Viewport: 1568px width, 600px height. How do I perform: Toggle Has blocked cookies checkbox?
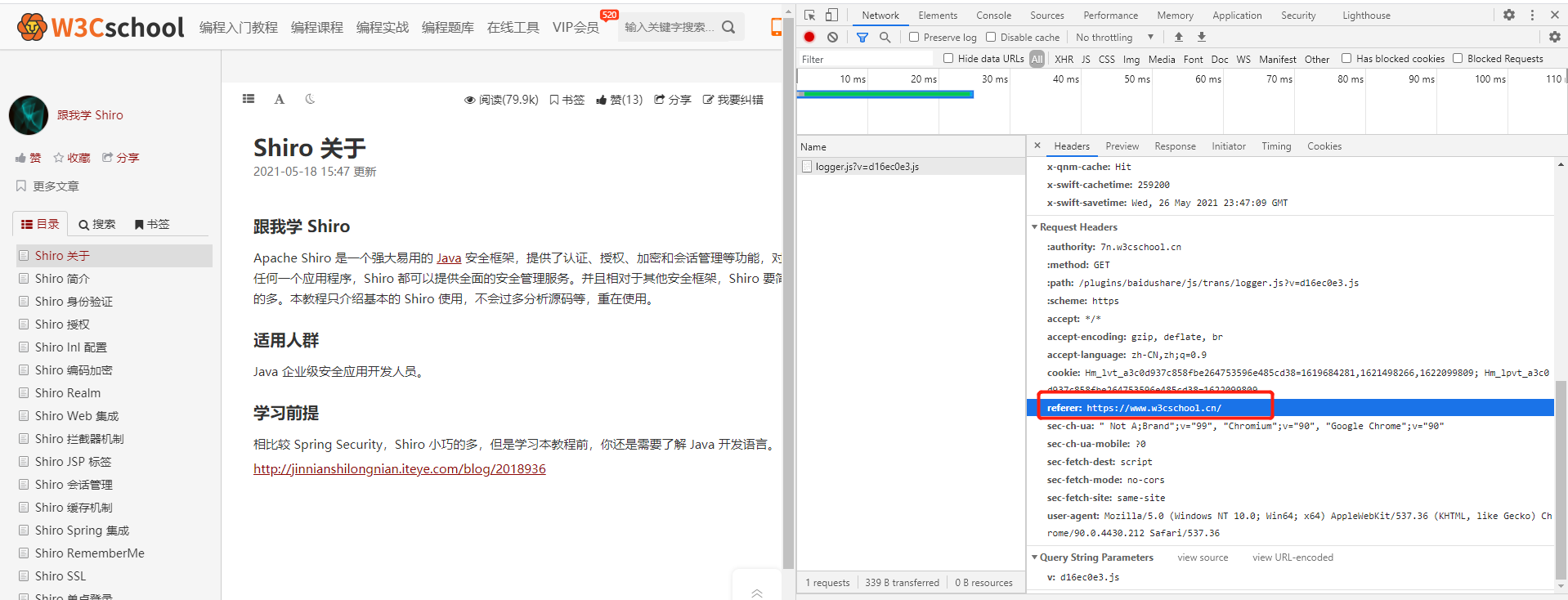(x=1346, y=58)
